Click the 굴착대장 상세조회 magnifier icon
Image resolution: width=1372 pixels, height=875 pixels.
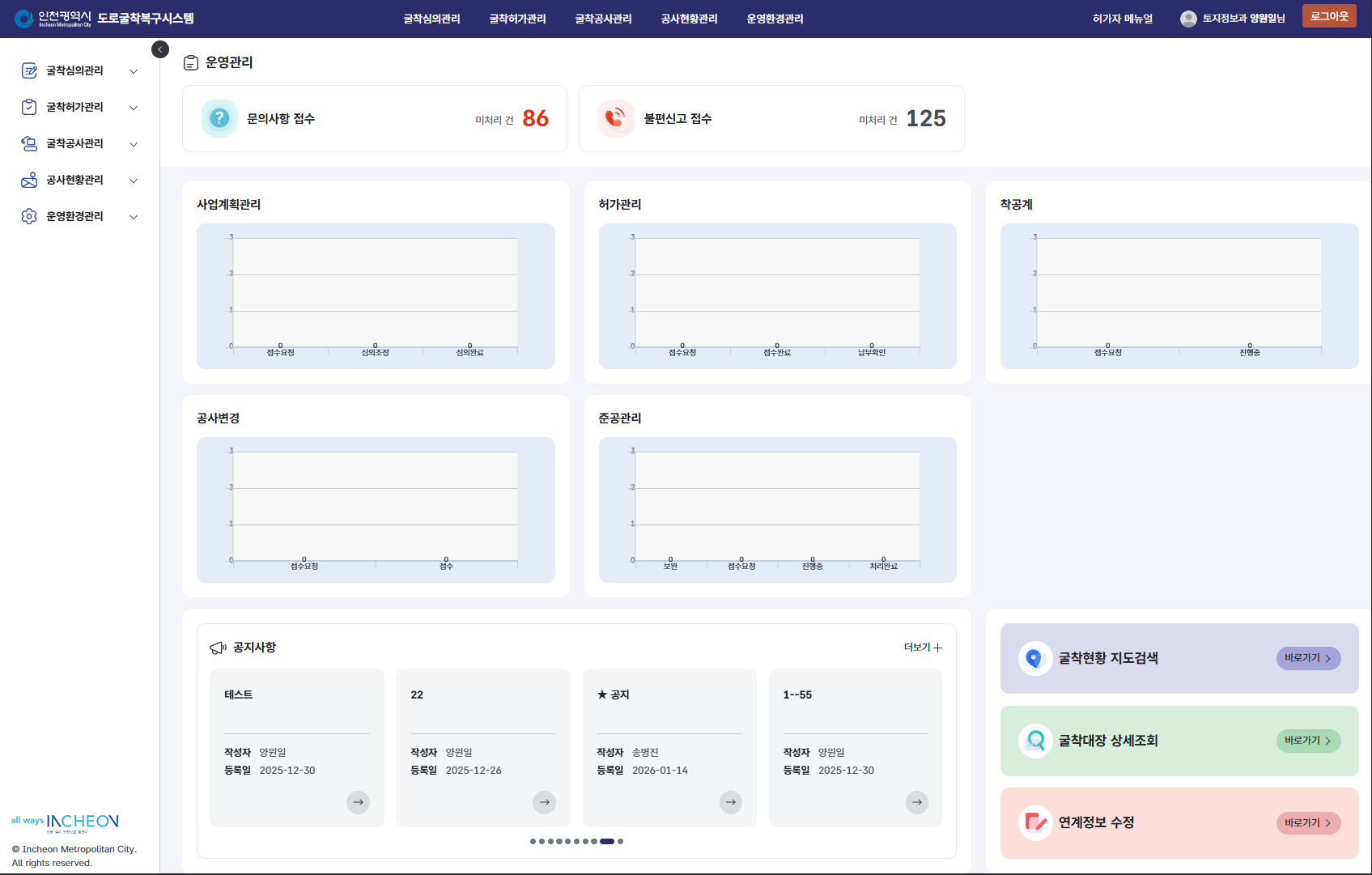[1034, 741]
